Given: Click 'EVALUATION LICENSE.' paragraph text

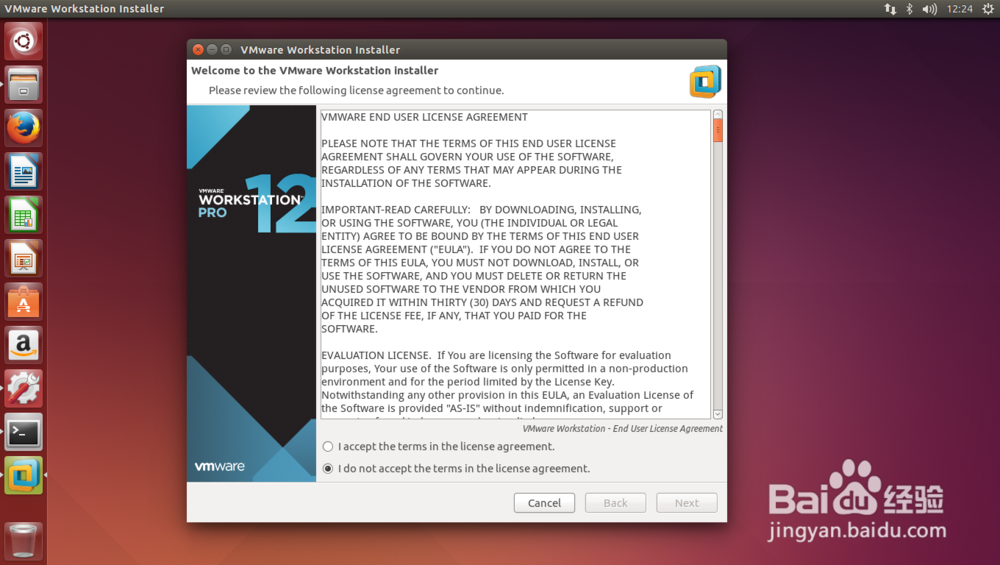Looking at the screenshot, I should 376,355.
